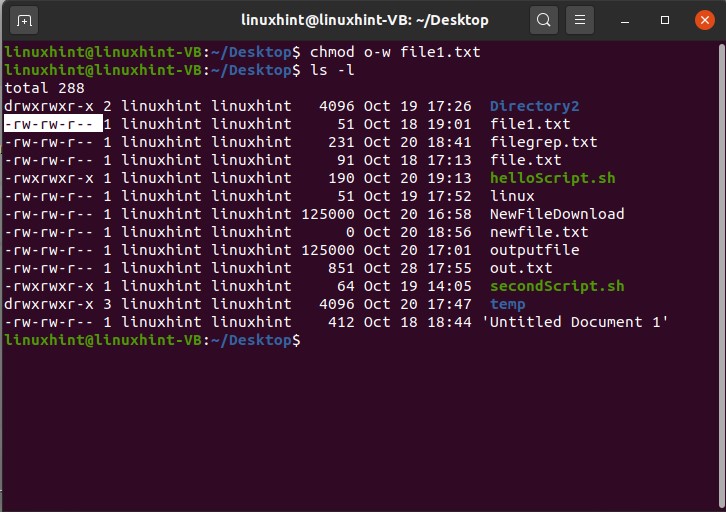Screen dimensions: 726x512
Task: Open a new terminal tab
Action: point(25,20)
